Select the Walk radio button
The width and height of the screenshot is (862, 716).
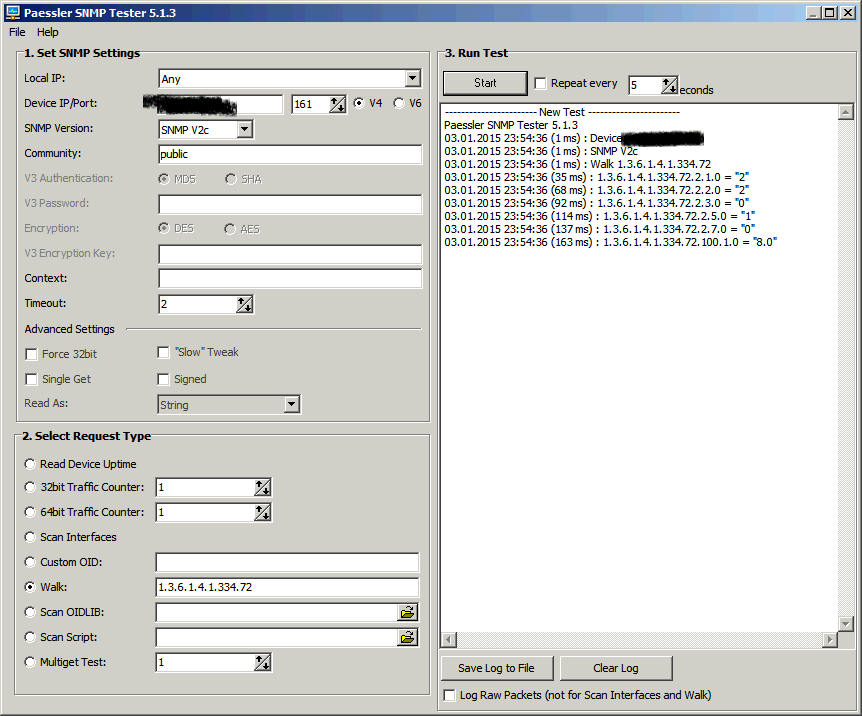pyautogui.click(x=30, y=587)
